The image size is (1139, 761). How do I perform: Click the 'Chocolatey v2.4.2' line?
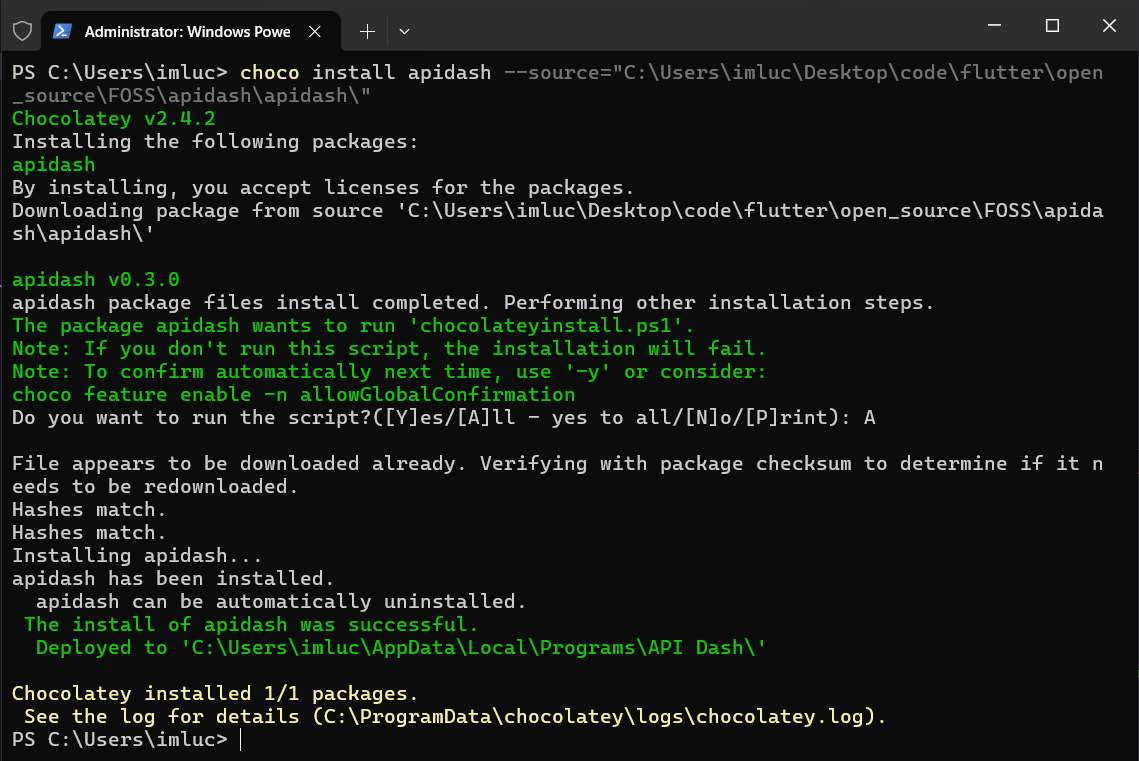tap(113, 118)
